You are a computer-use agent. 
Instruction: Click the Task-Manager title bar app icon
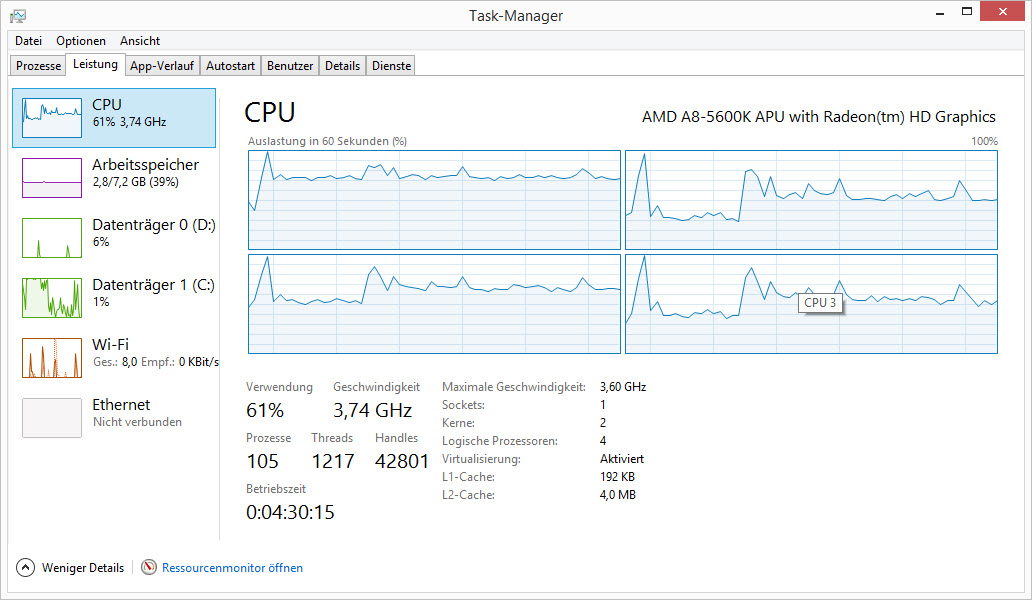(18, 15)
